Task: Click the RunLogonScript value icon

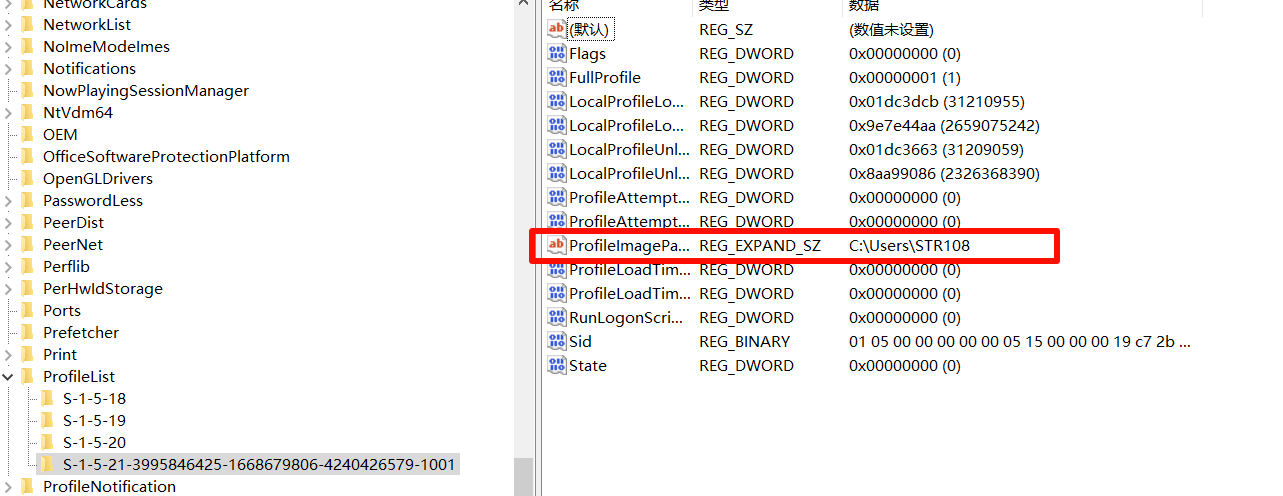Action: click(557, 318)
